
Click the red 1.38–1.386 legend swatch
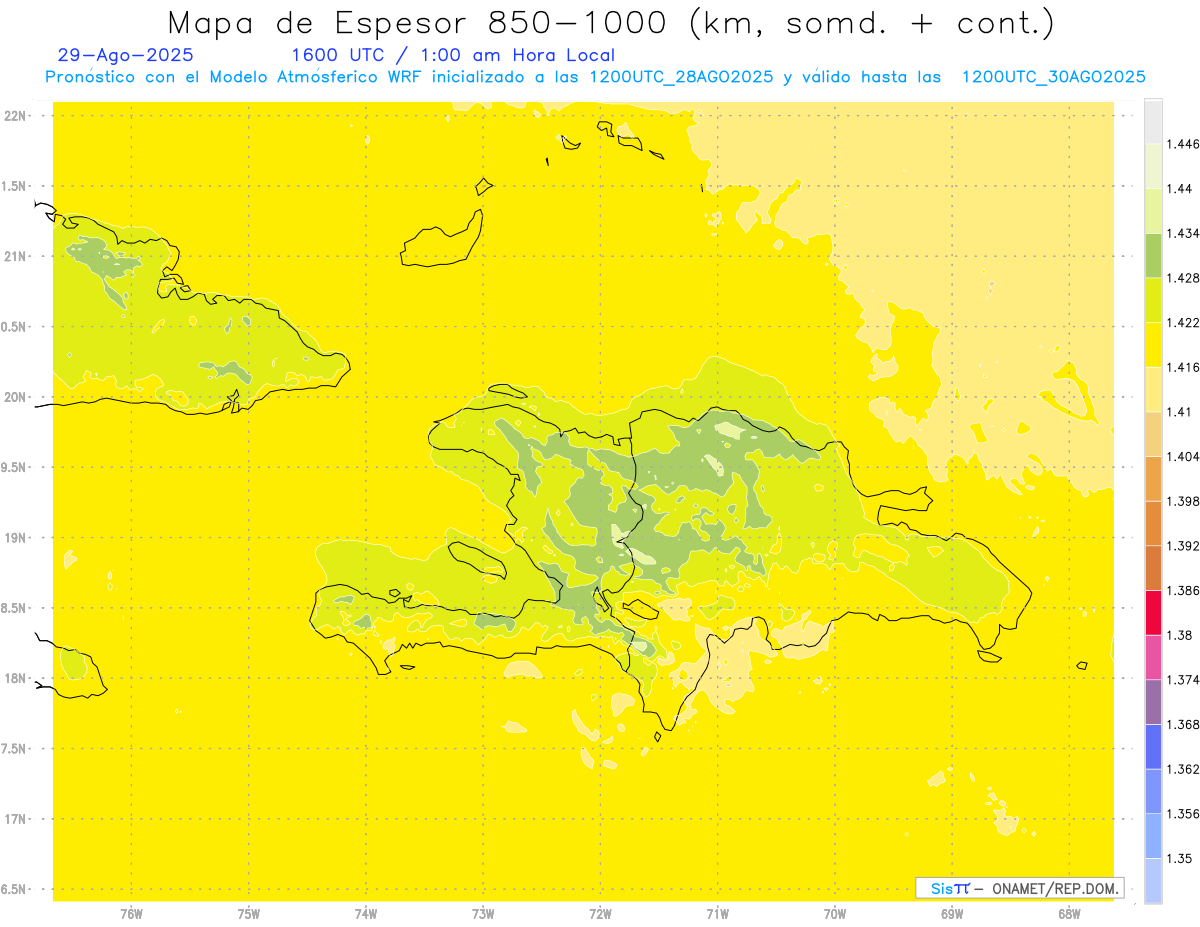coord(1153,613)
